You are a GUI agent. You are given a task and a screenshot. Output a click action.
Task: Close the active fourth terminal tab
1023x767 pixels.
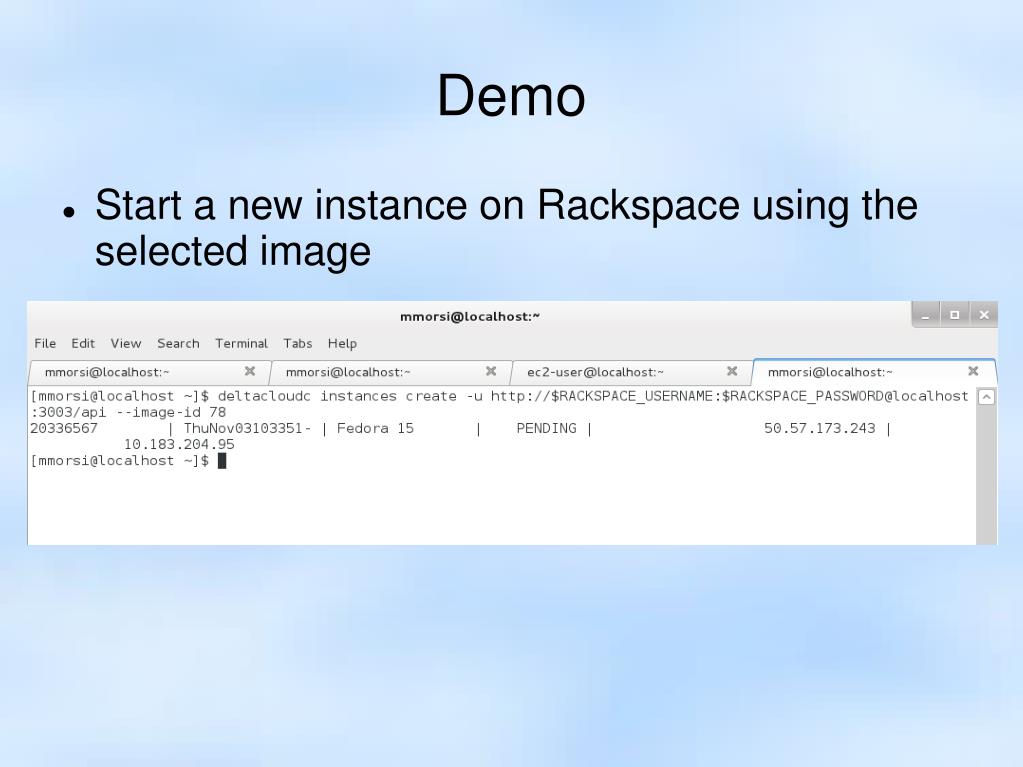(973, 371)
